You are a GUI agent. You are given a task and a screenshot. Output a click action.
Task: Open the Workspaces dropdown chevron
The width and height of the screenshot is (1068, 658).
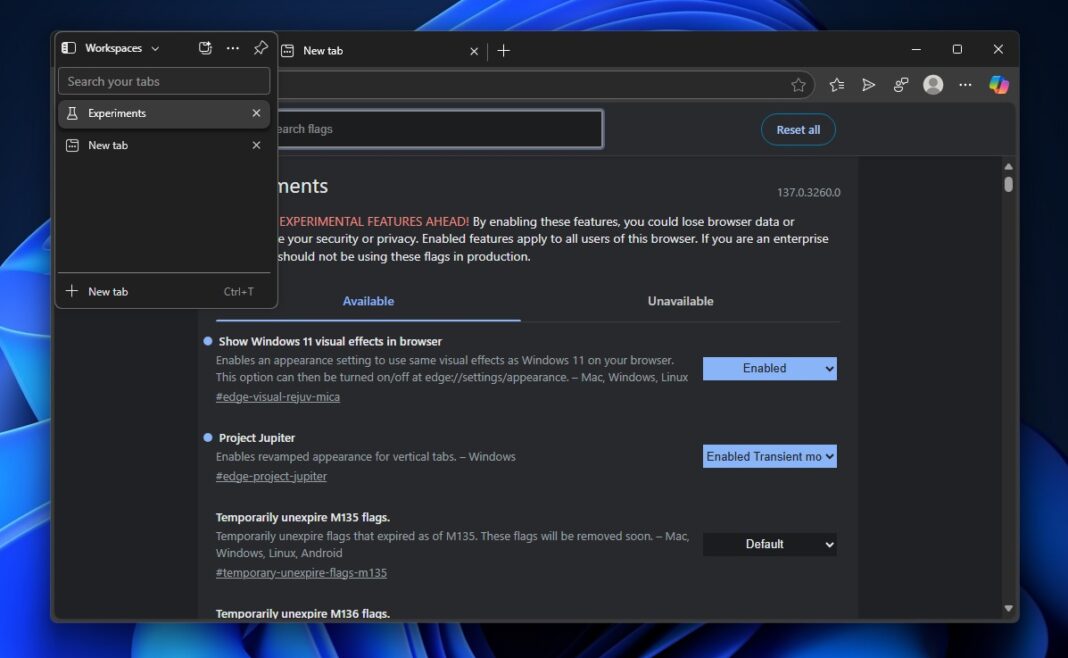click(155, 47)
